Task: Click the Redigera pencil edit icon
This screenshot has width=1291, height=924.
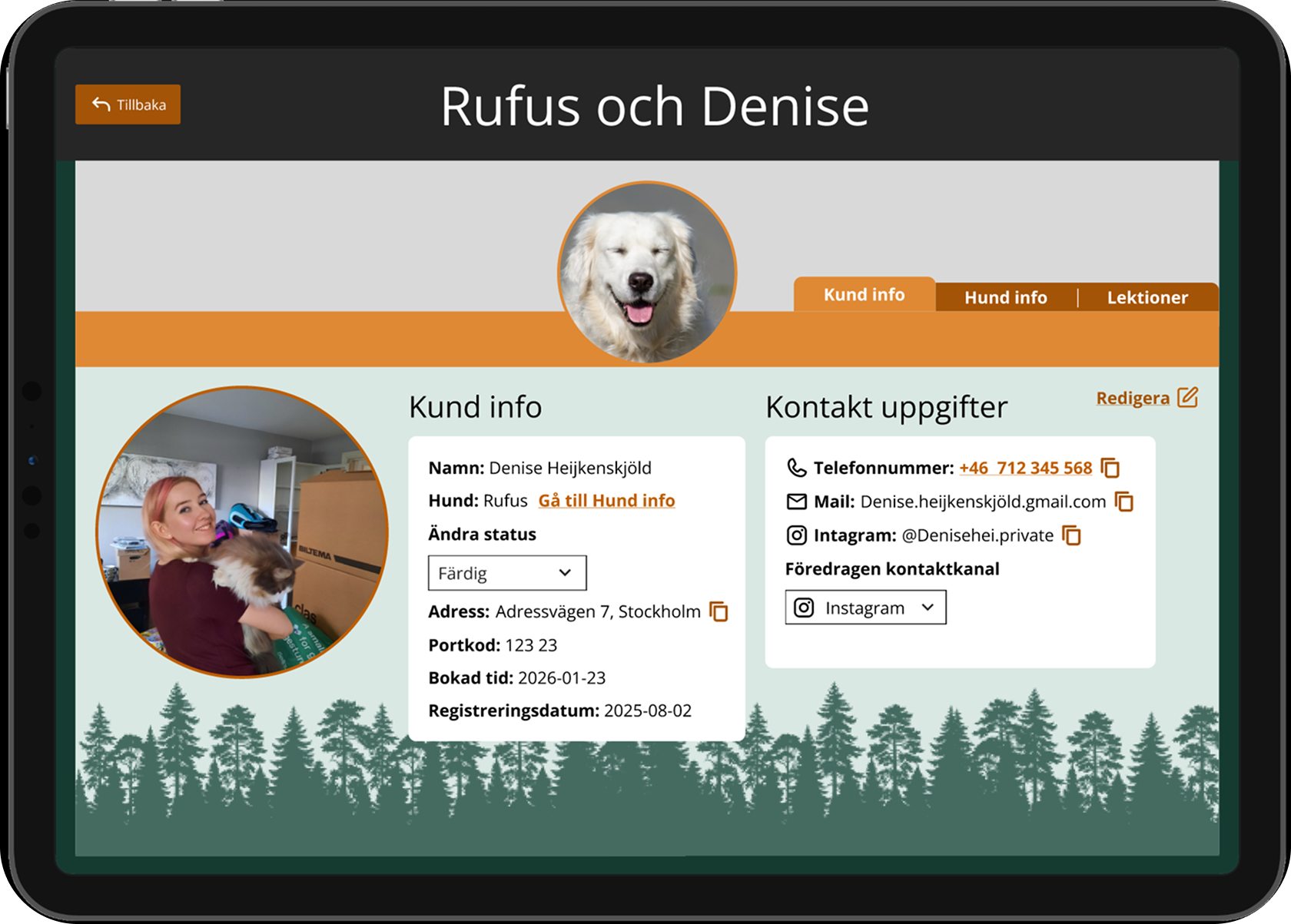Action: click(x=1188, y=397)
